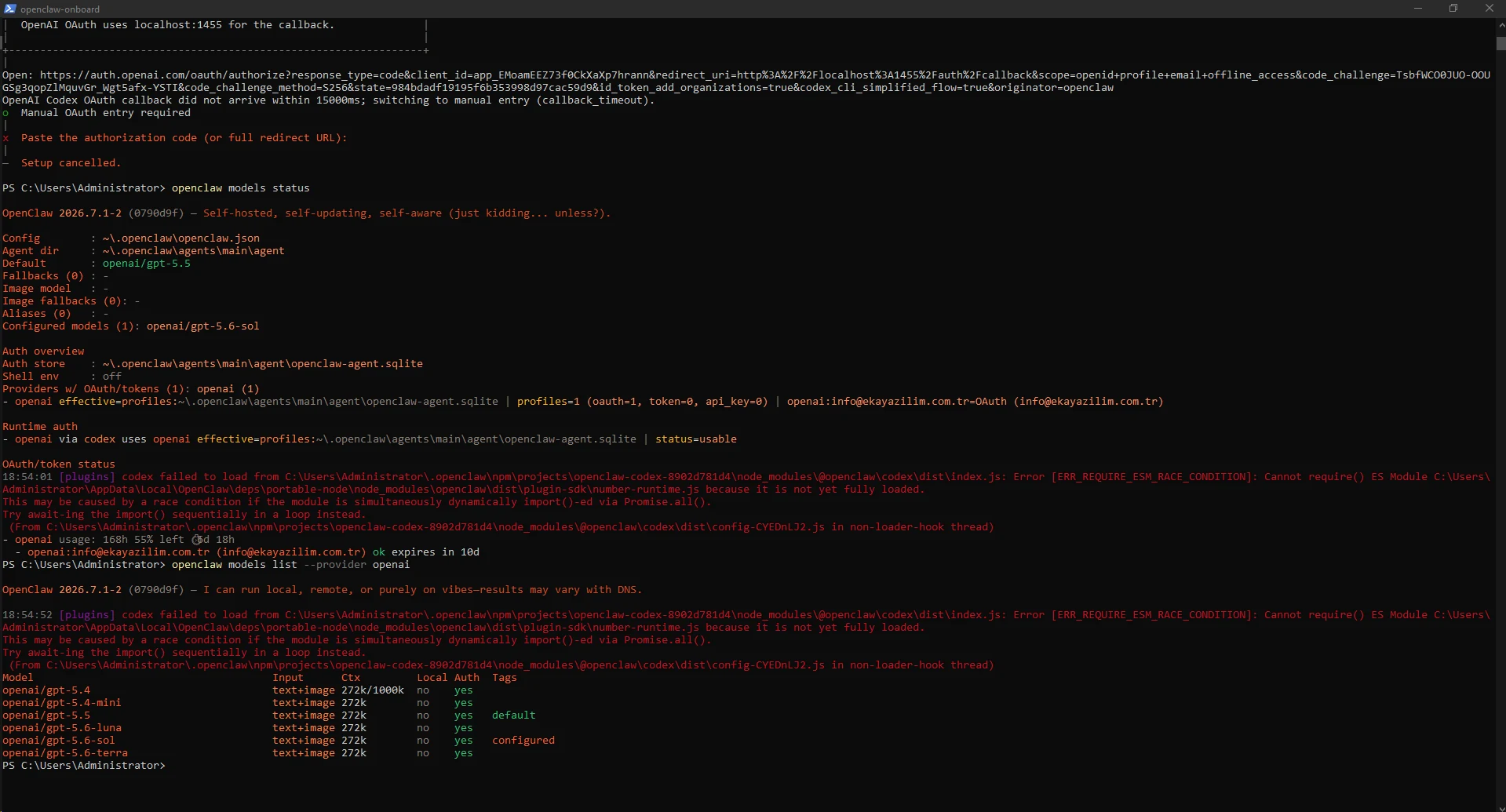Click the 'Auth' column header
The image size is (1506, 812).
467,678
